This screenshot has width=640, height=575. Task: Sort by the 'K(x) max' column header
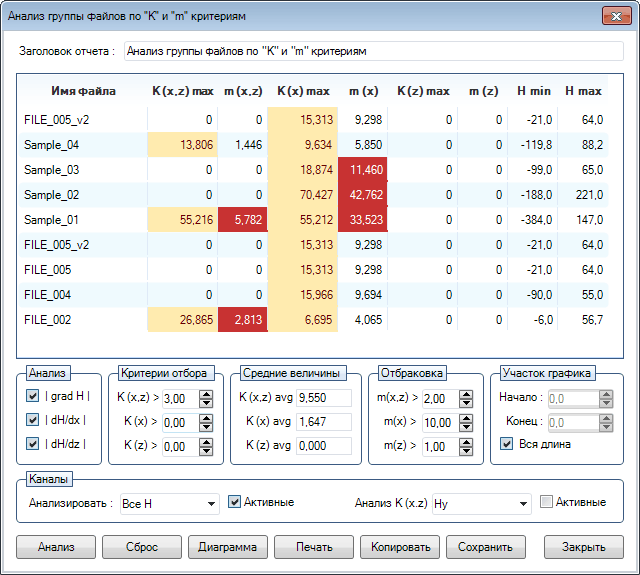click(303, 92)
